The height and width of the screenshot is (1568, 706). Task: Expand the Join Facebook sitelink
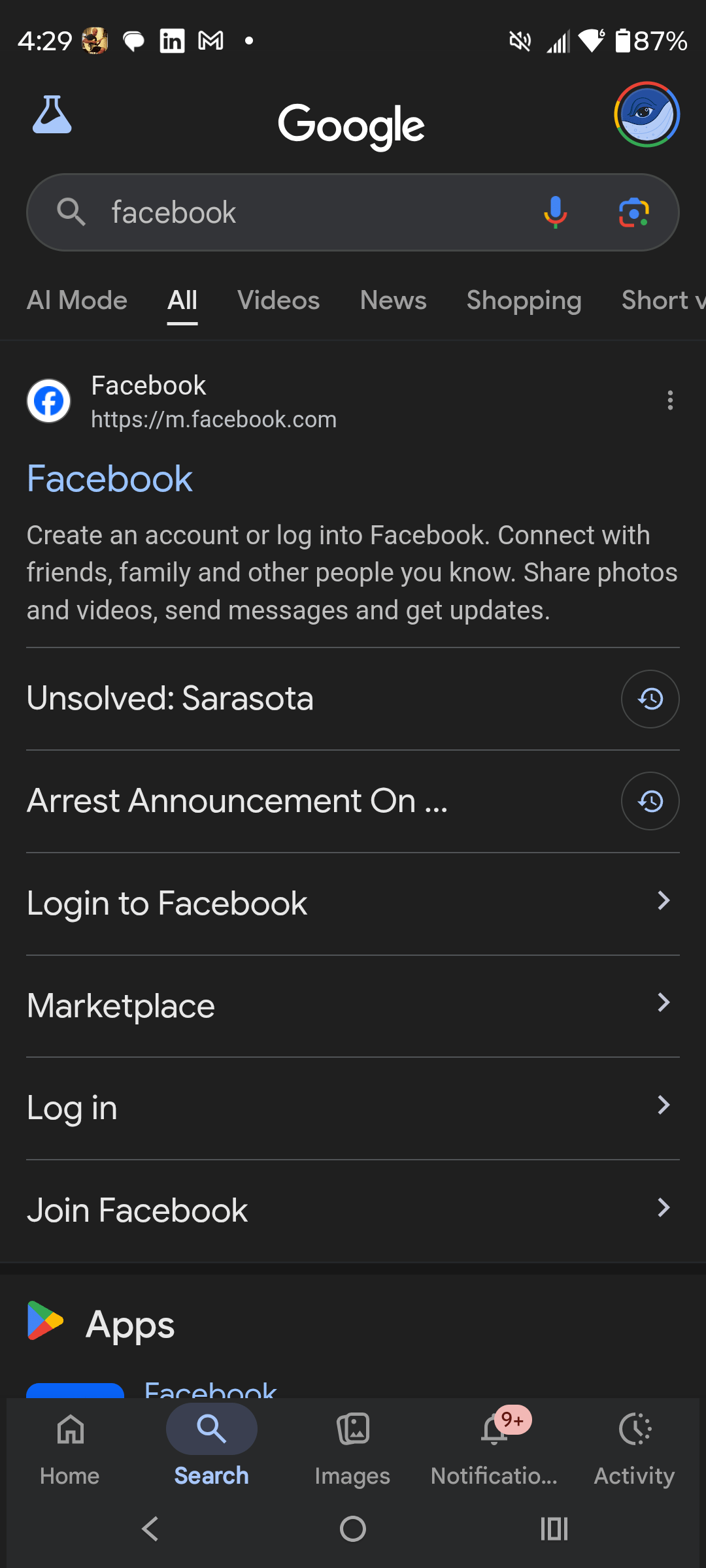tap(663, 1208)
